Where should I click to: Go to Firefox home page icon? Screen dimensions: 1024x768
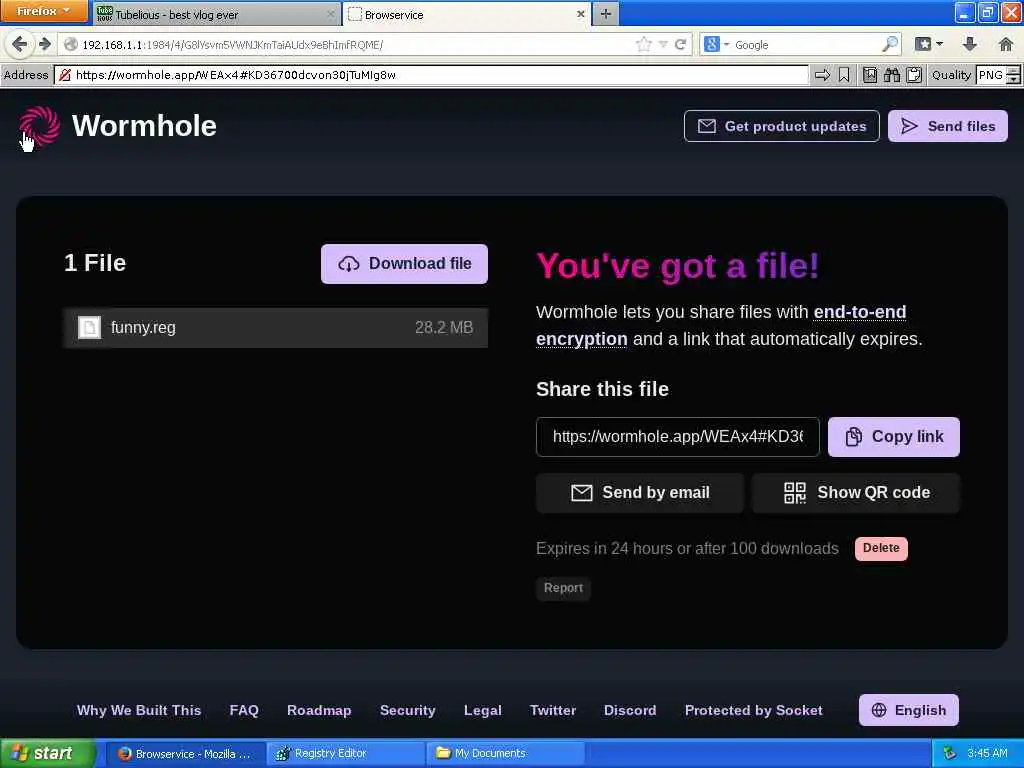pos(1006,44)
